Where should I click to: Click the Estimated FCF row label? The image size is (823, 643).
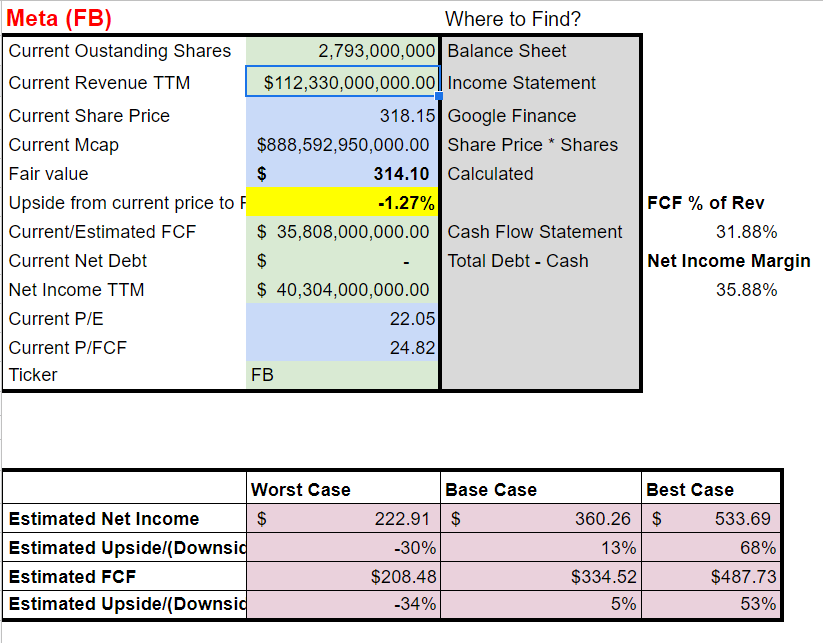[x=72, y=577]
